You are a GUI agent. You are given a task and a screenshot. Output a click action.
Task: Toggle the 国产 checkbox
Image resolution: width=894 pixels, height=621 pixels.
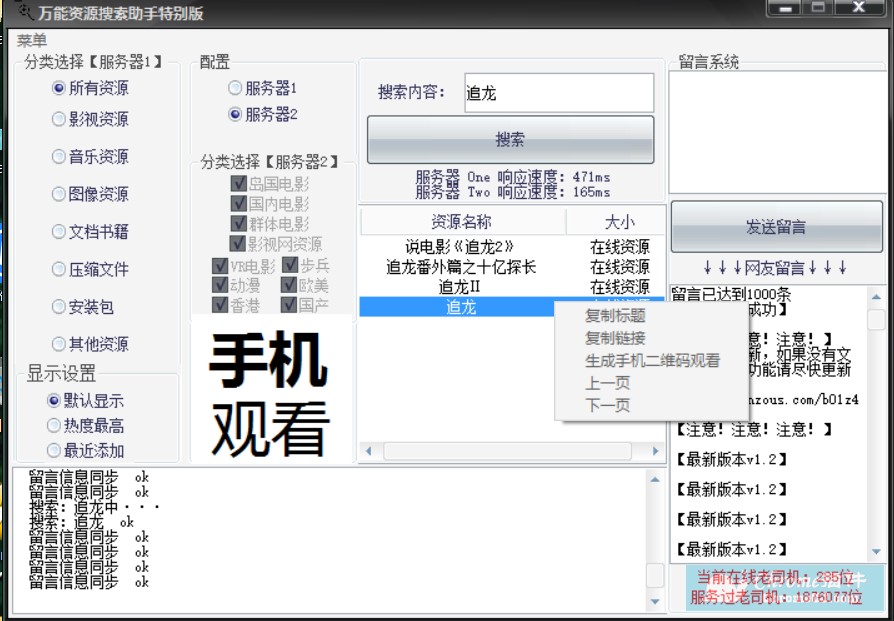289,305
